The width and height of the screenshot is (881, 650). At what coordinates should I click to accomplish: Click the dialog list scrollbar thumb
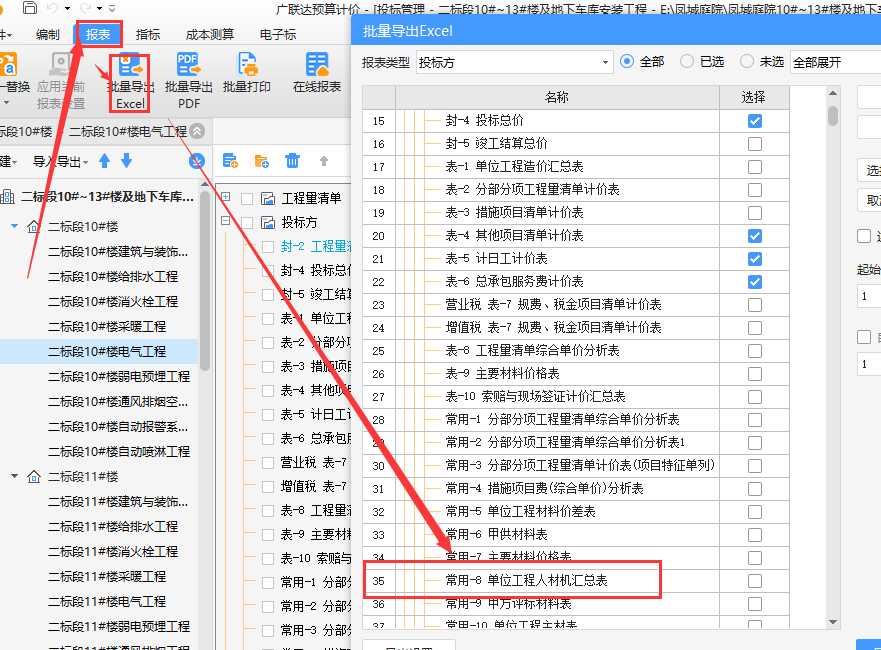pyautogui.click(x=833, y=116)
